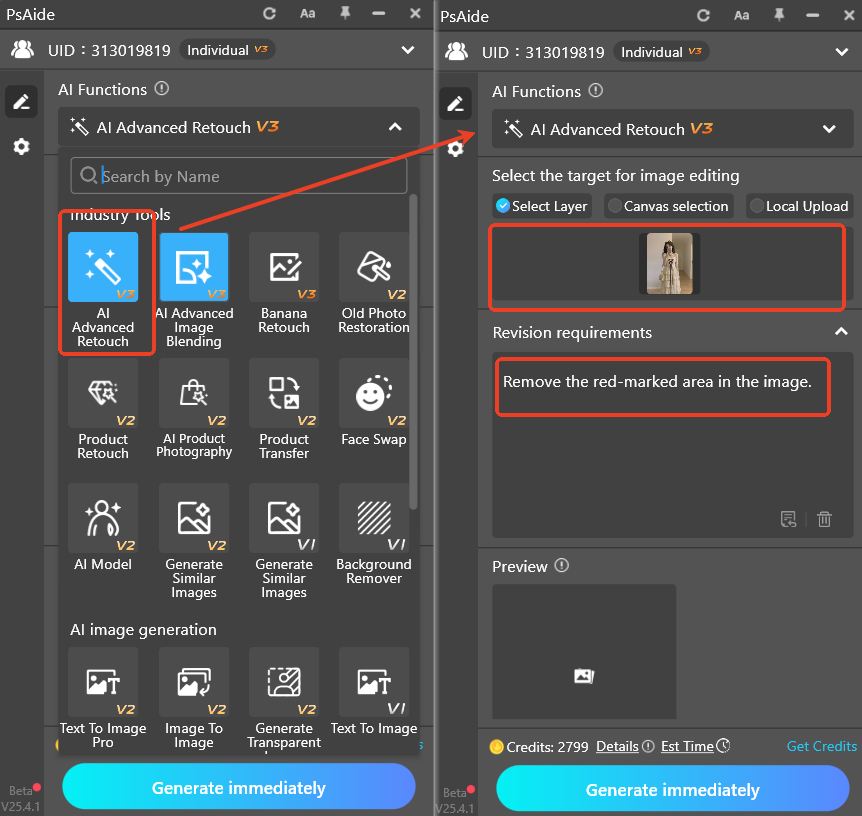This screenshot has height=816, width=862.
Task: Open the Get Credits link
Action: [x=821, y=746]
